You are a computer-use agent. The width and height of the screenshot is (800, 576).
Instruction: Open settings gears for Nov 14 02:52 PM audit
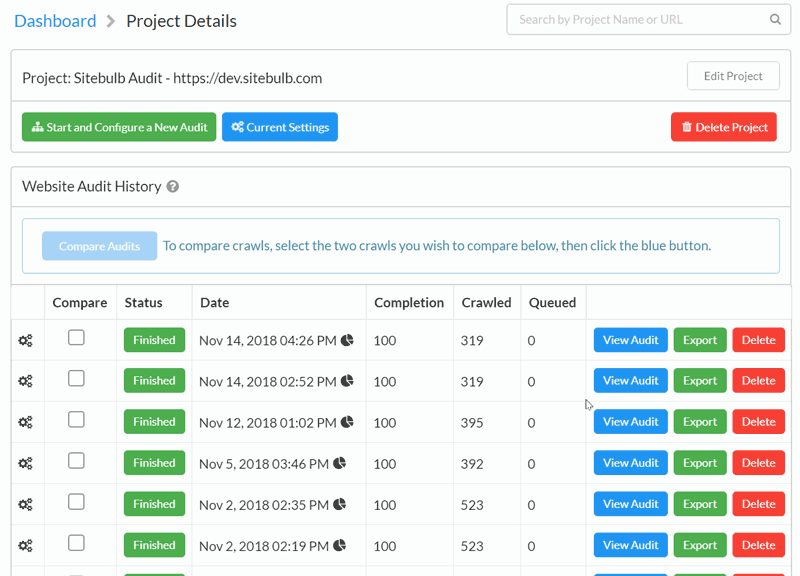click(26, 381)
